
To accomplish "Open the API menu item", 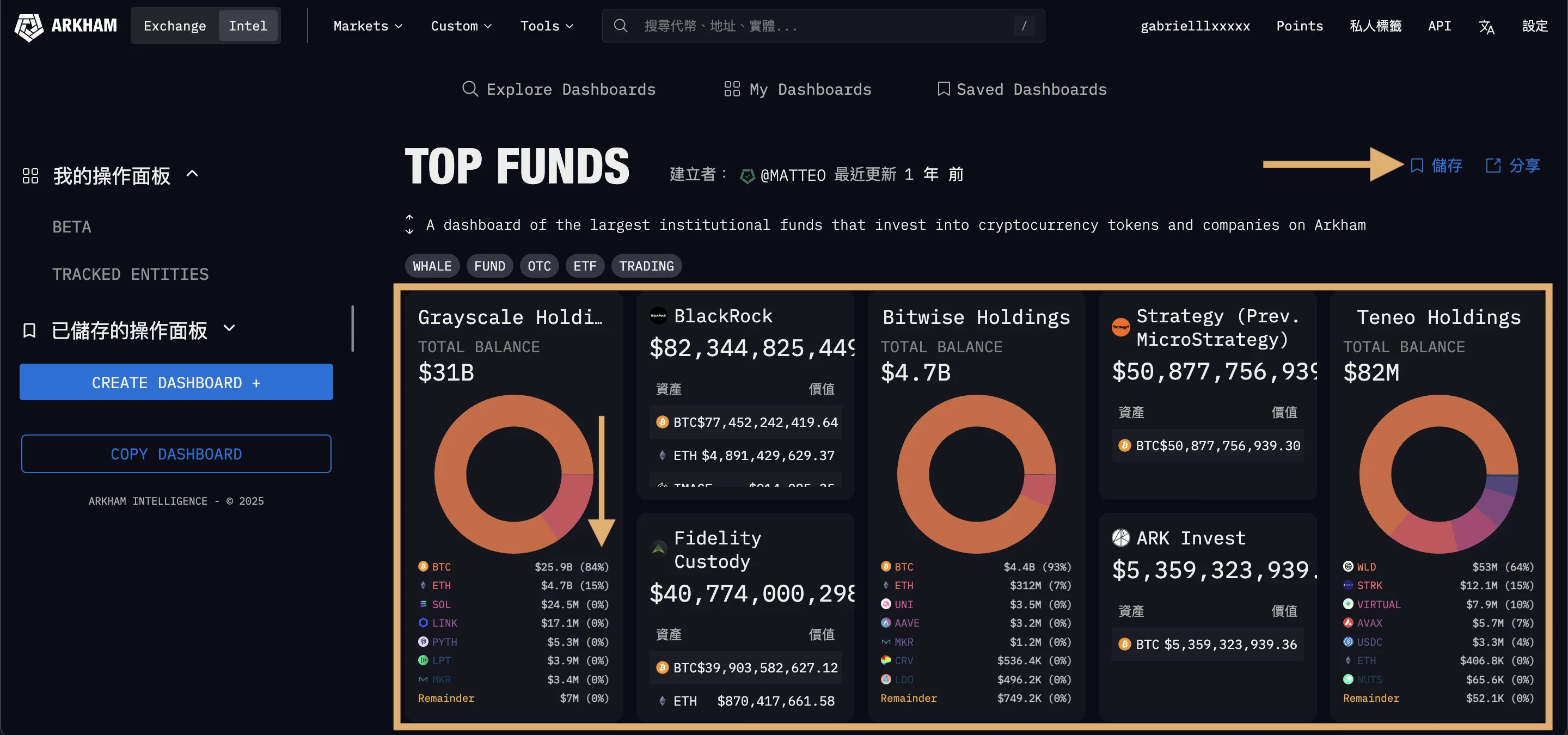I will [1440, 26].
